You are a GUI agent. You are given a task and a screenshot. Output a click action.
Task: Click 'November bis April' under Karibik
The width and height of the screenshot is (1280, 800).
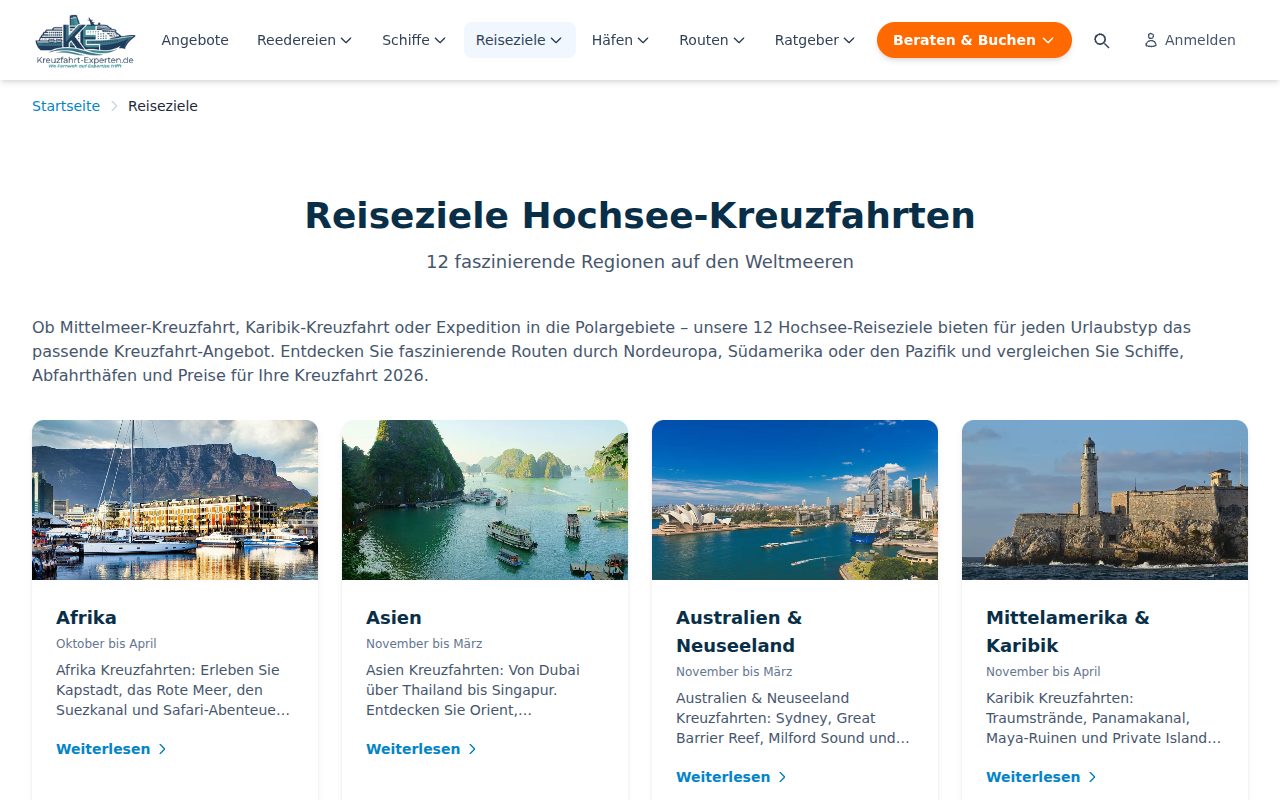pos(1043,672)
